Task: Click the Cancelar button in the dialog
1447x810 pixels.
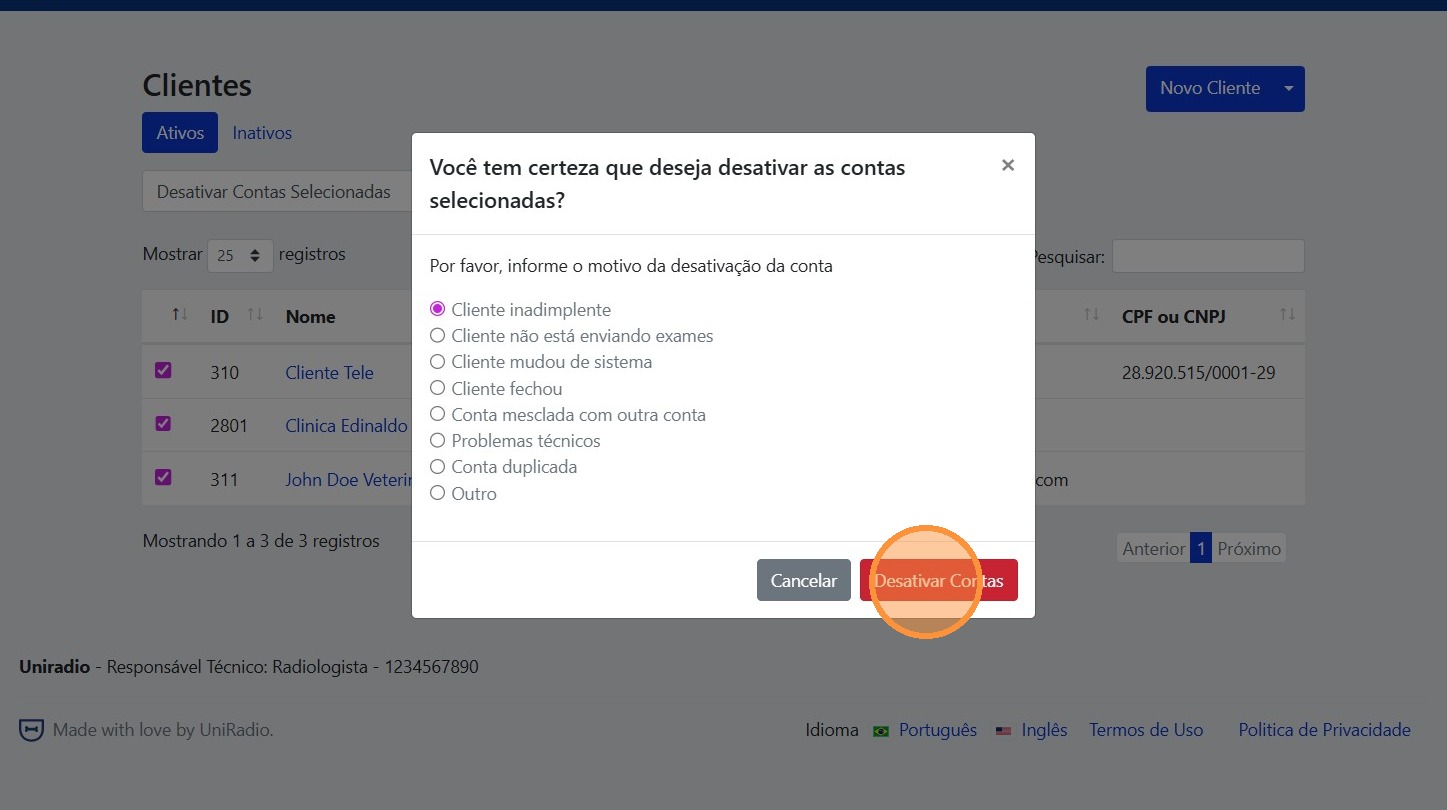Action: pyautogui.click(x=803, y=580)
